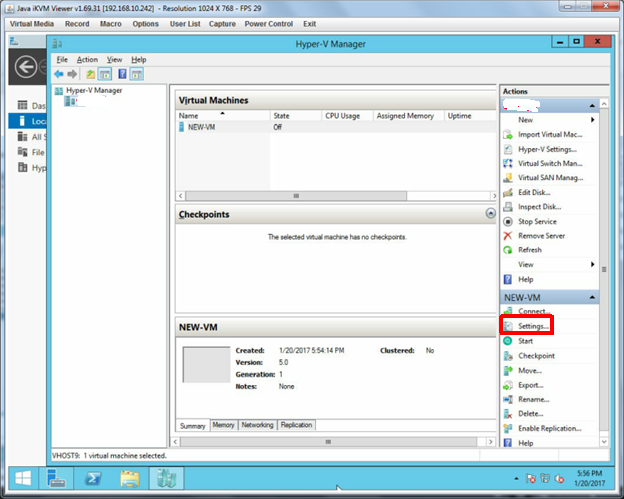Switch to the Memory tab

(x=223, y=425)
